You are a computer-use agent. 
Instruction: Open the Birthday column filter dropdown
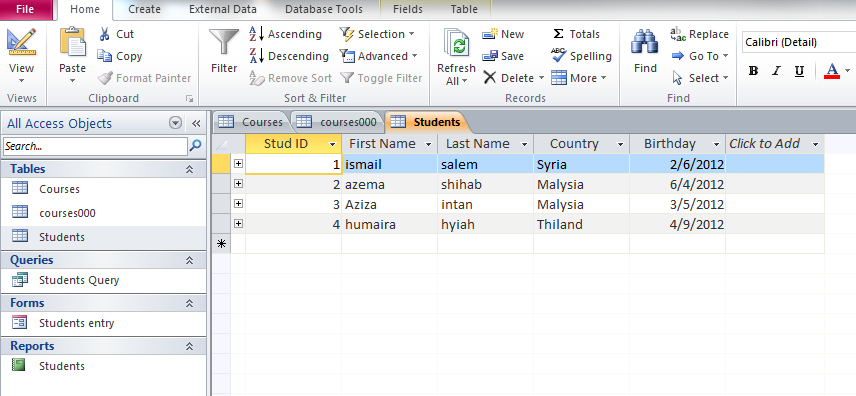point(717,144)
